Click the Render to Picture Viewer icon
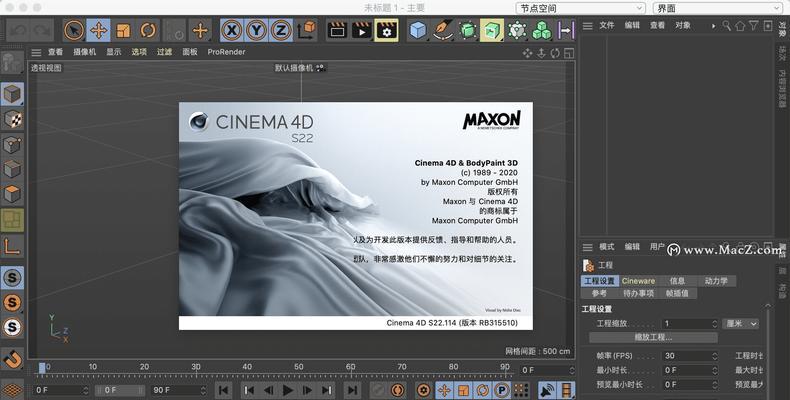 tap(362, 30)
